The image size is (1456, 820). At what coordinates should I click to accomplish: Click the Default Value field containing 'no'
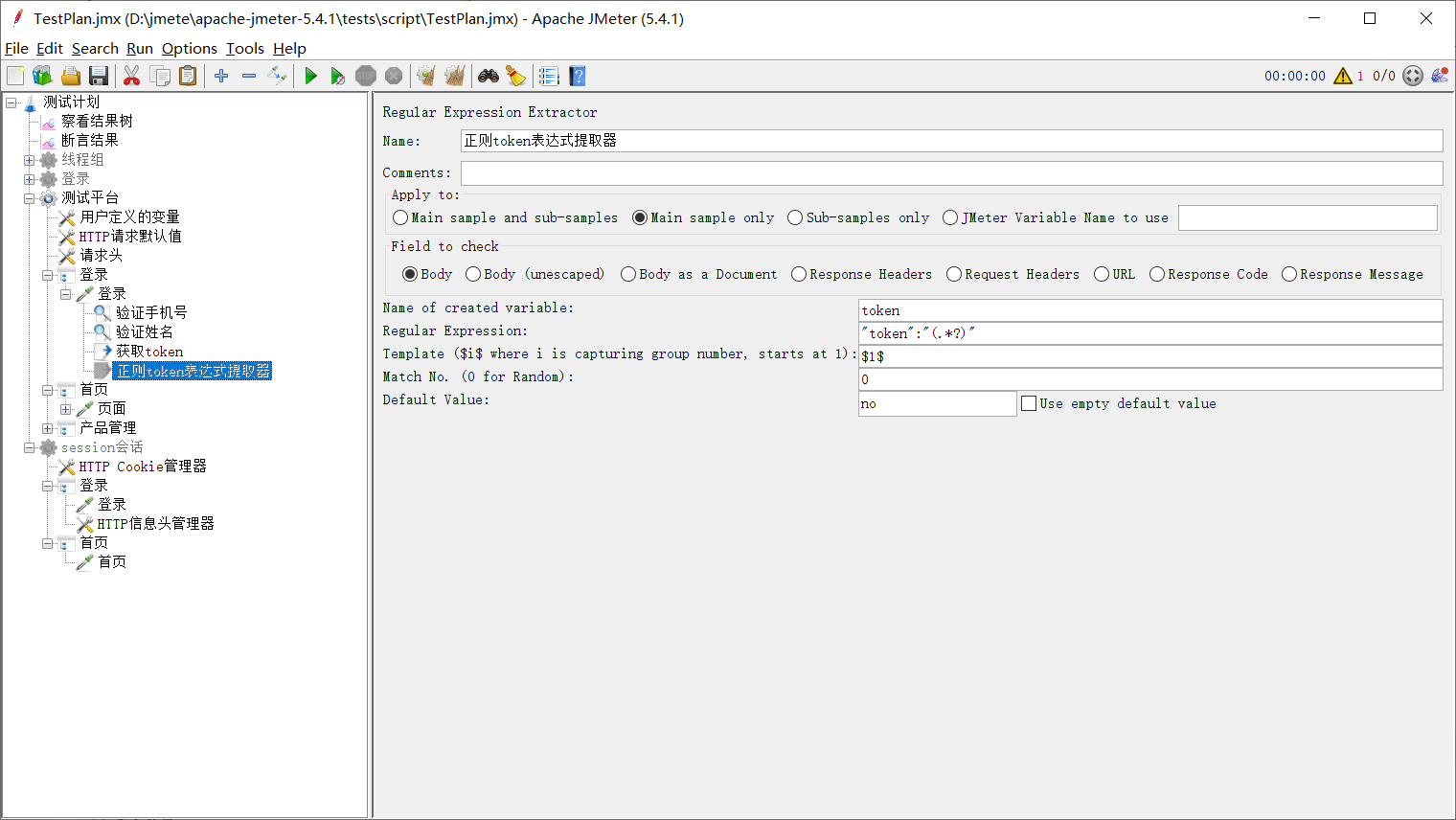937,403
